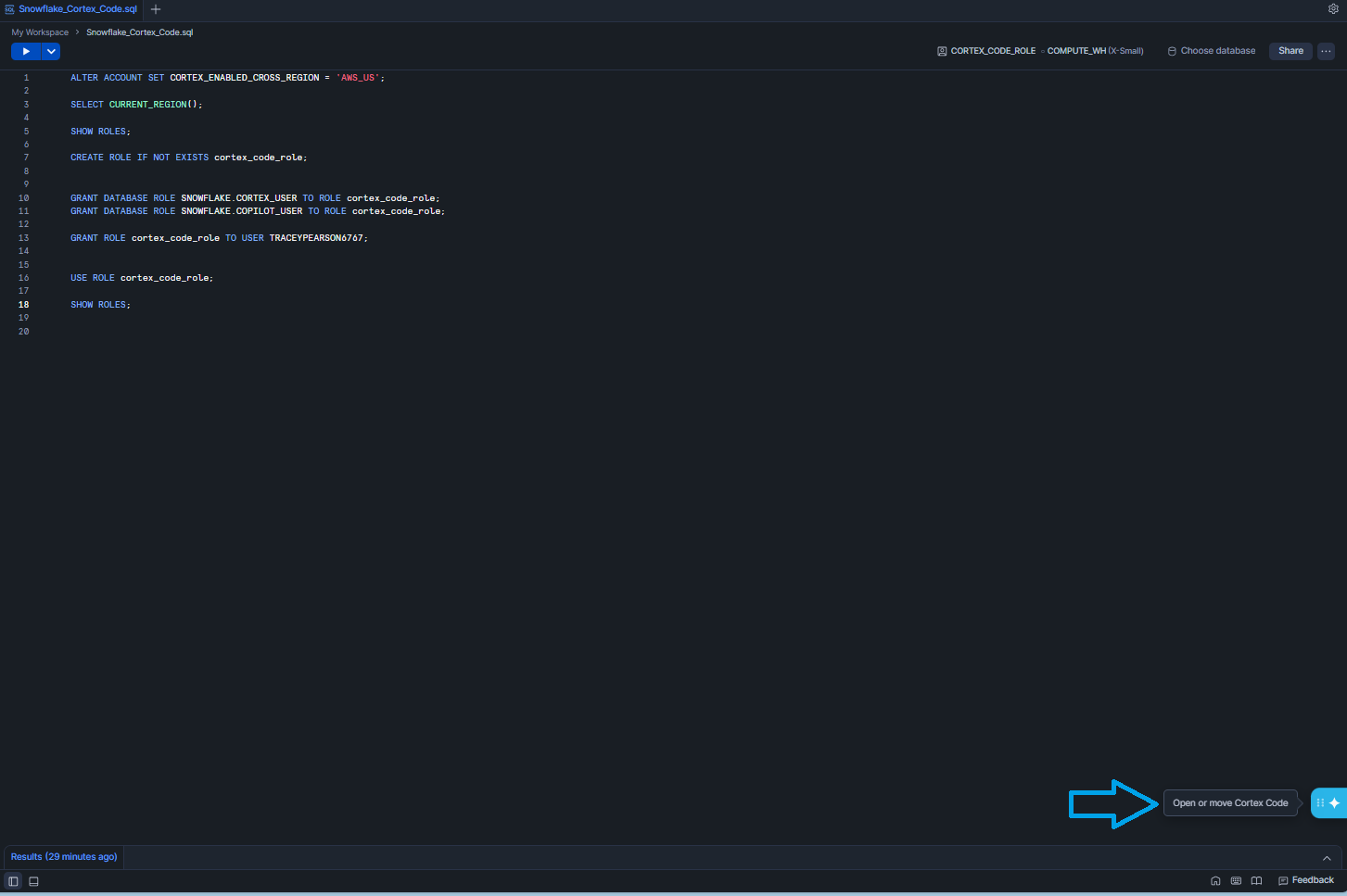Open the settings gear icon
The height and width of the screenshot is (896, 1347).
pyautogui.click(x=1333, y=9)
